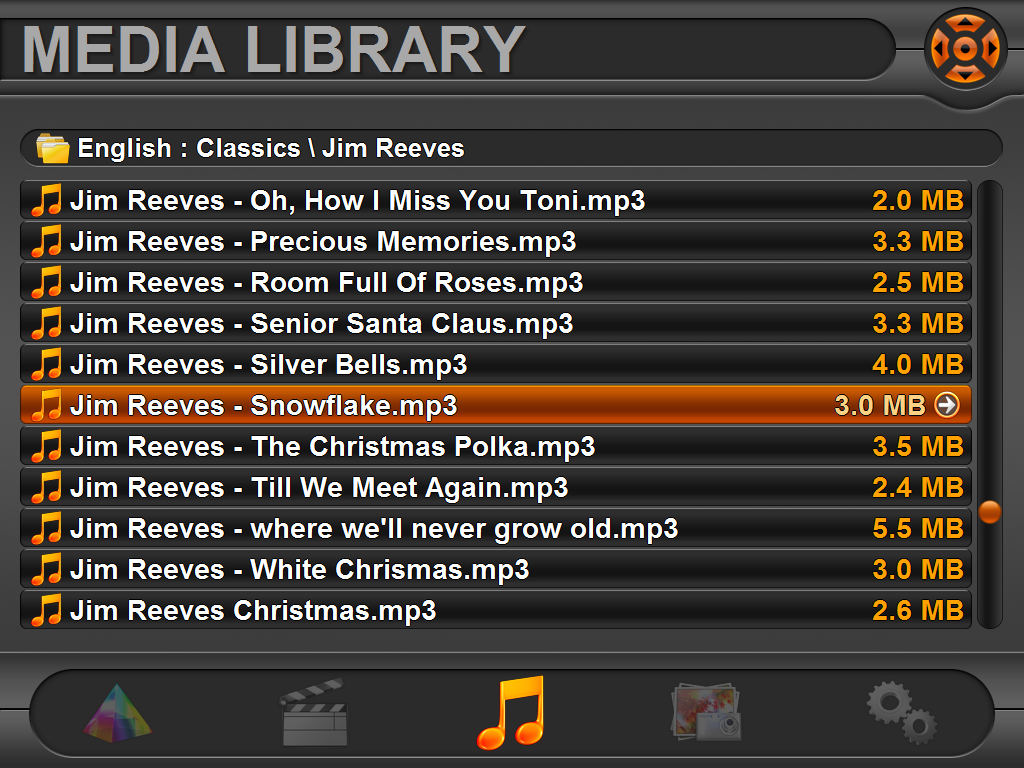Click the colorful pyramid home icon
The width and height of the screenshot is (1024, 768).
pyautogui.click(x=118, y=713)
